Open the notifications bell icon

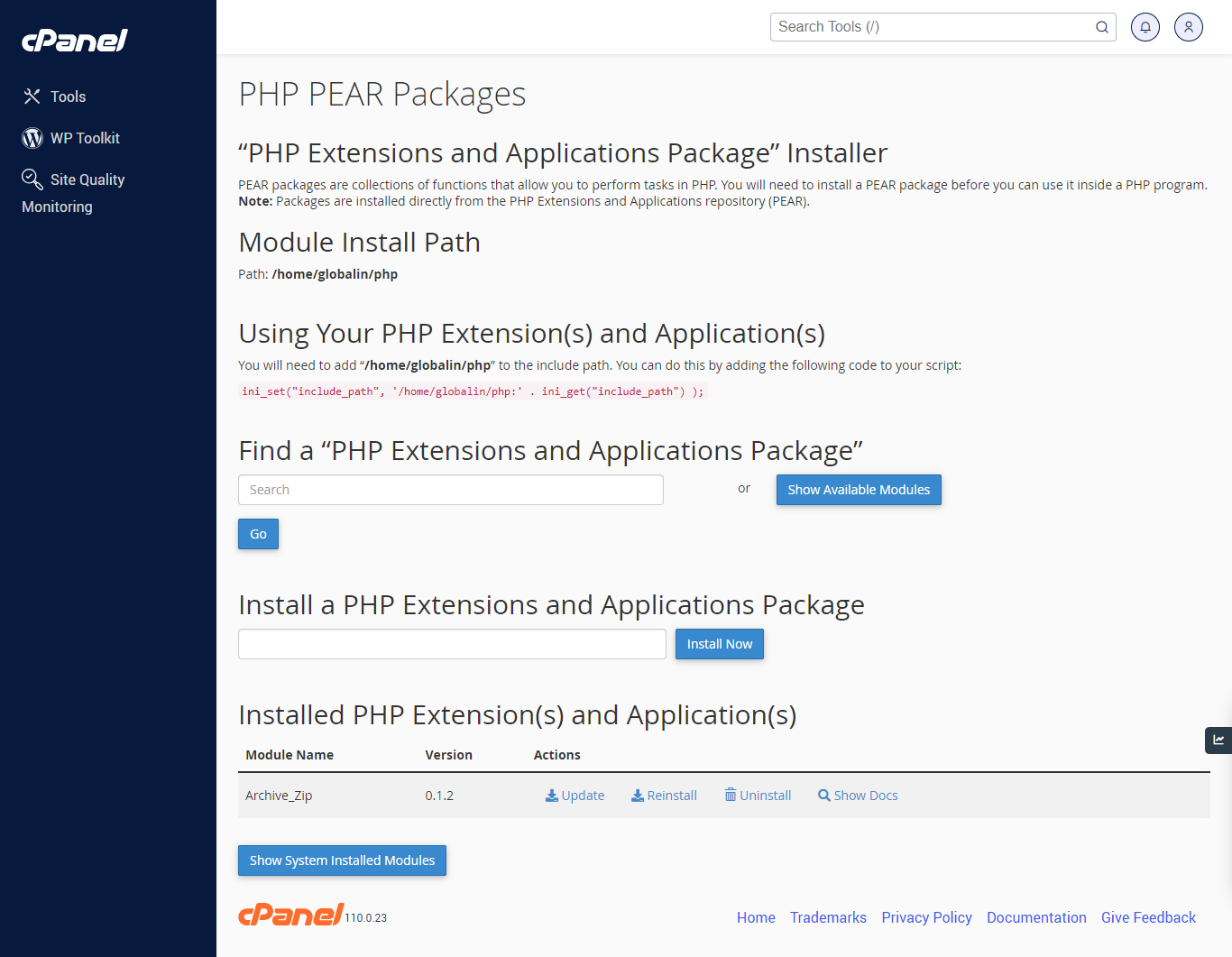(1145, 27)
